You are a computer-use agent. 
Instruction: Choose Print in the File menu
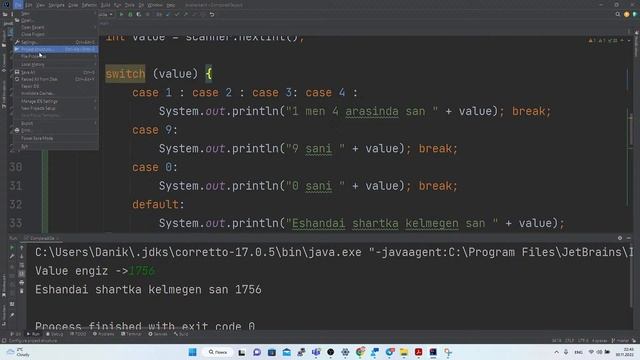coord(56,131)
